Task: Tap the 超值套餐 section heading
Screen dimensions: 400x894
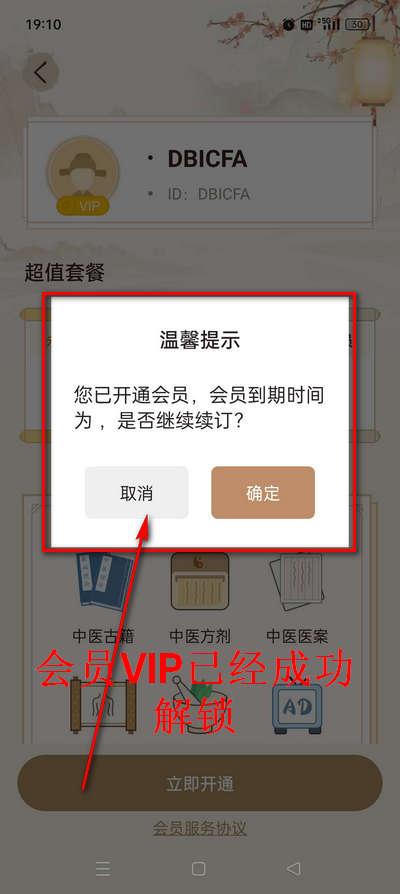Action: click(64, 273)
